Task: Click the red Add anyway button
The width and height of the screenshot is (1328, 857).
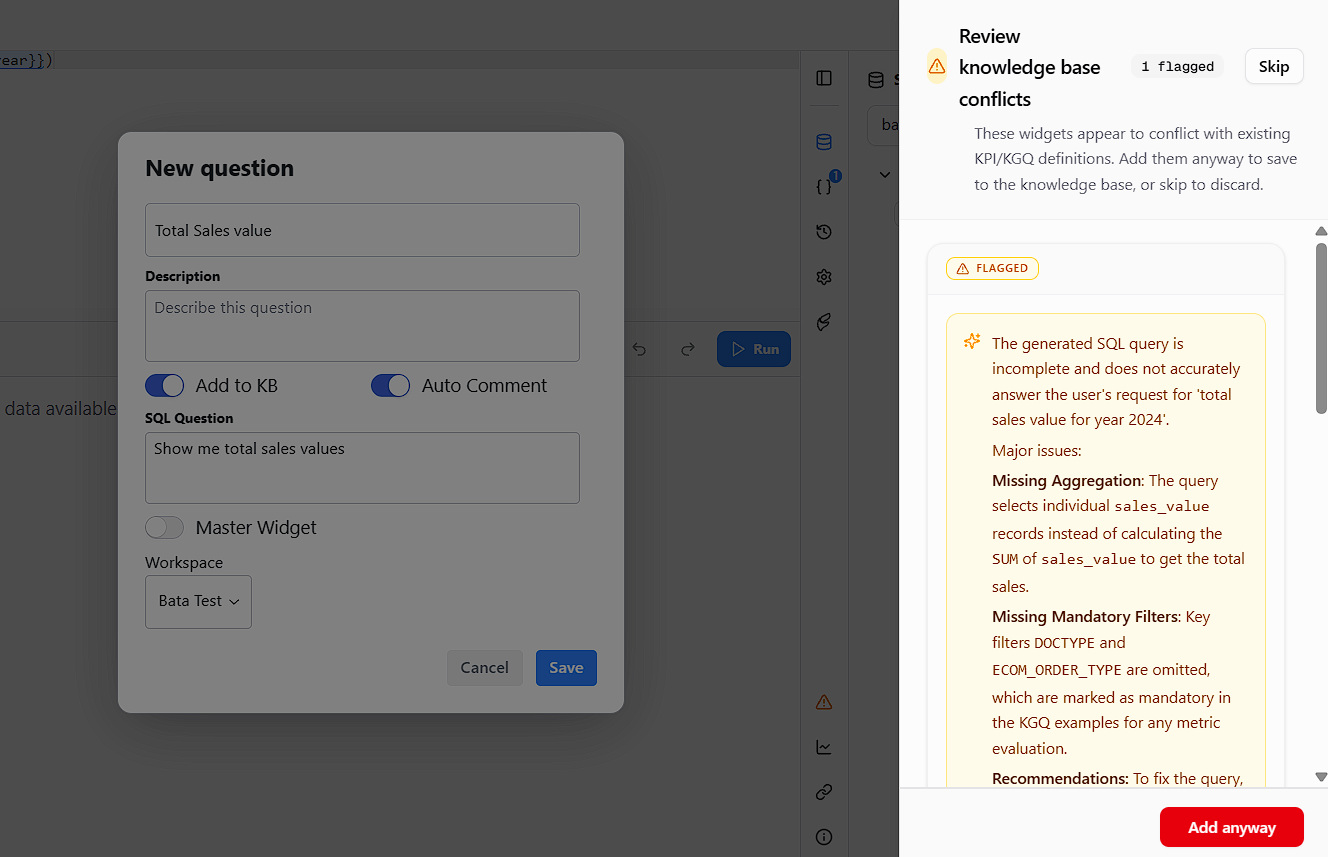Action: tap(1232, 827)
